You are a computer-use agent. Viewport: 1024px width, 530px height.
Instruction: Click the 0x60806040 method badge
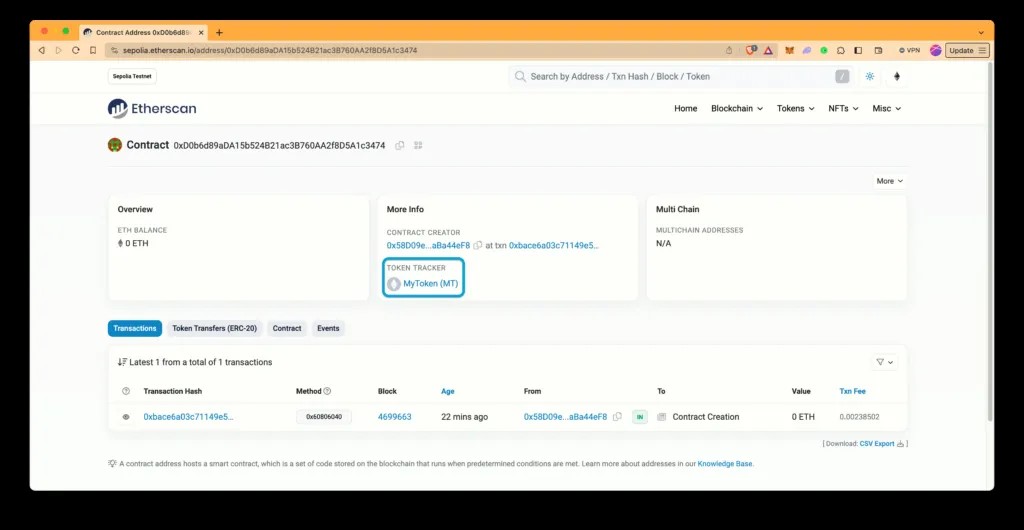[324, 416]
